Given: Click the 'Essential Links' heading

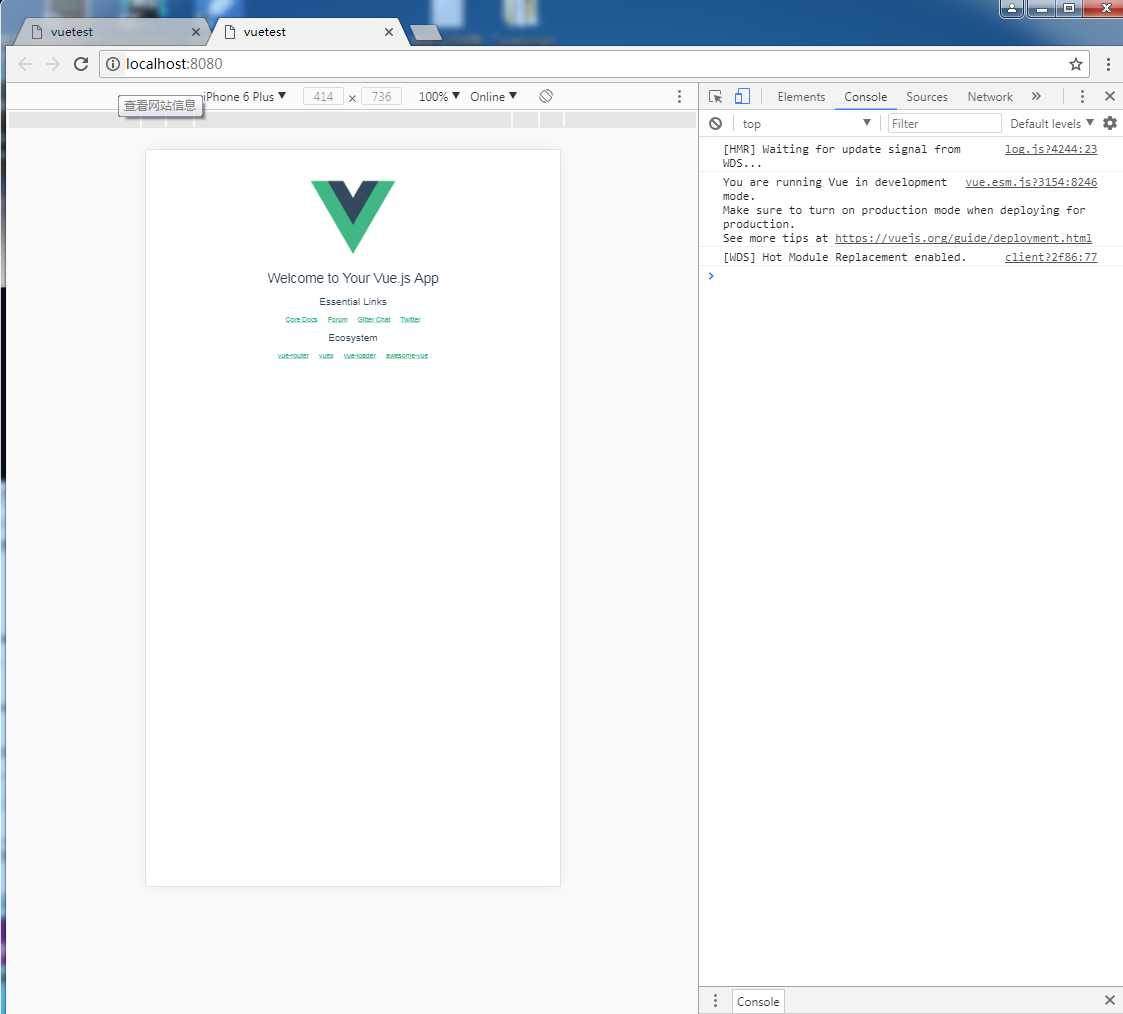Looking at the screenshot, I should click(352, 301).
